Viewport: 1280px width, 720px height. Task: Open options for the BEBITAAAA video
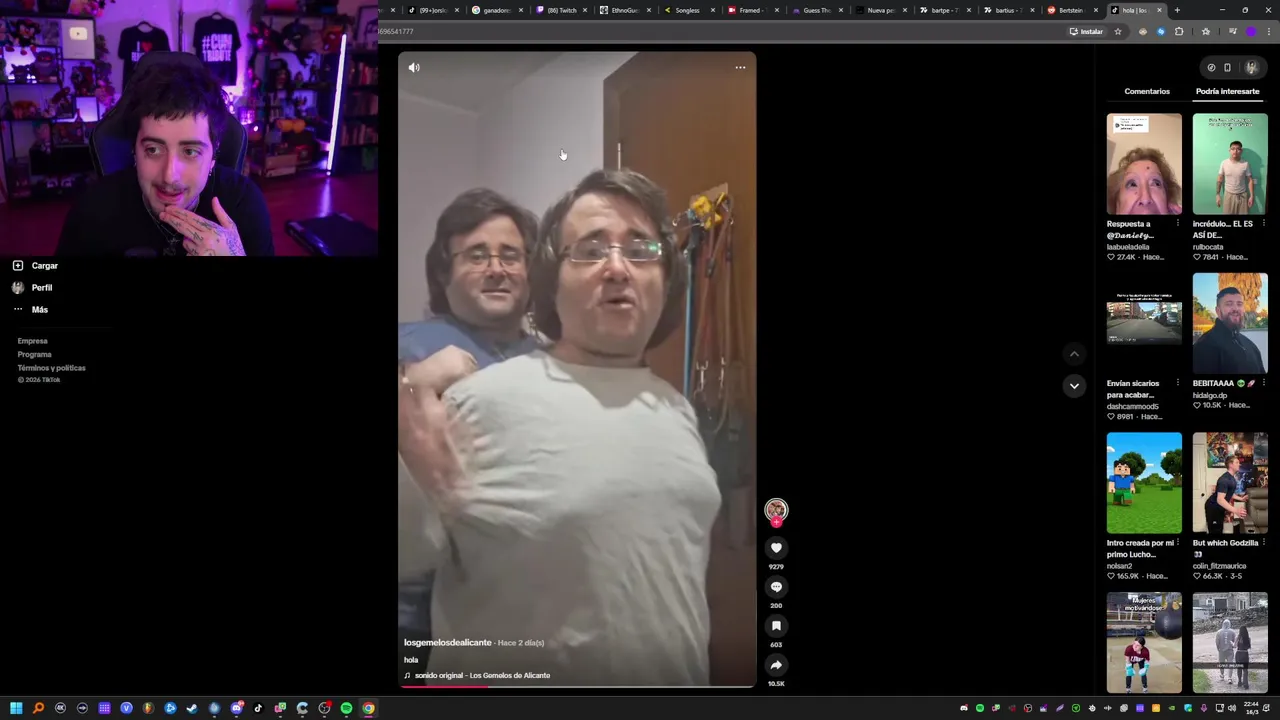pyautogui.click(x=1263, y=384)
